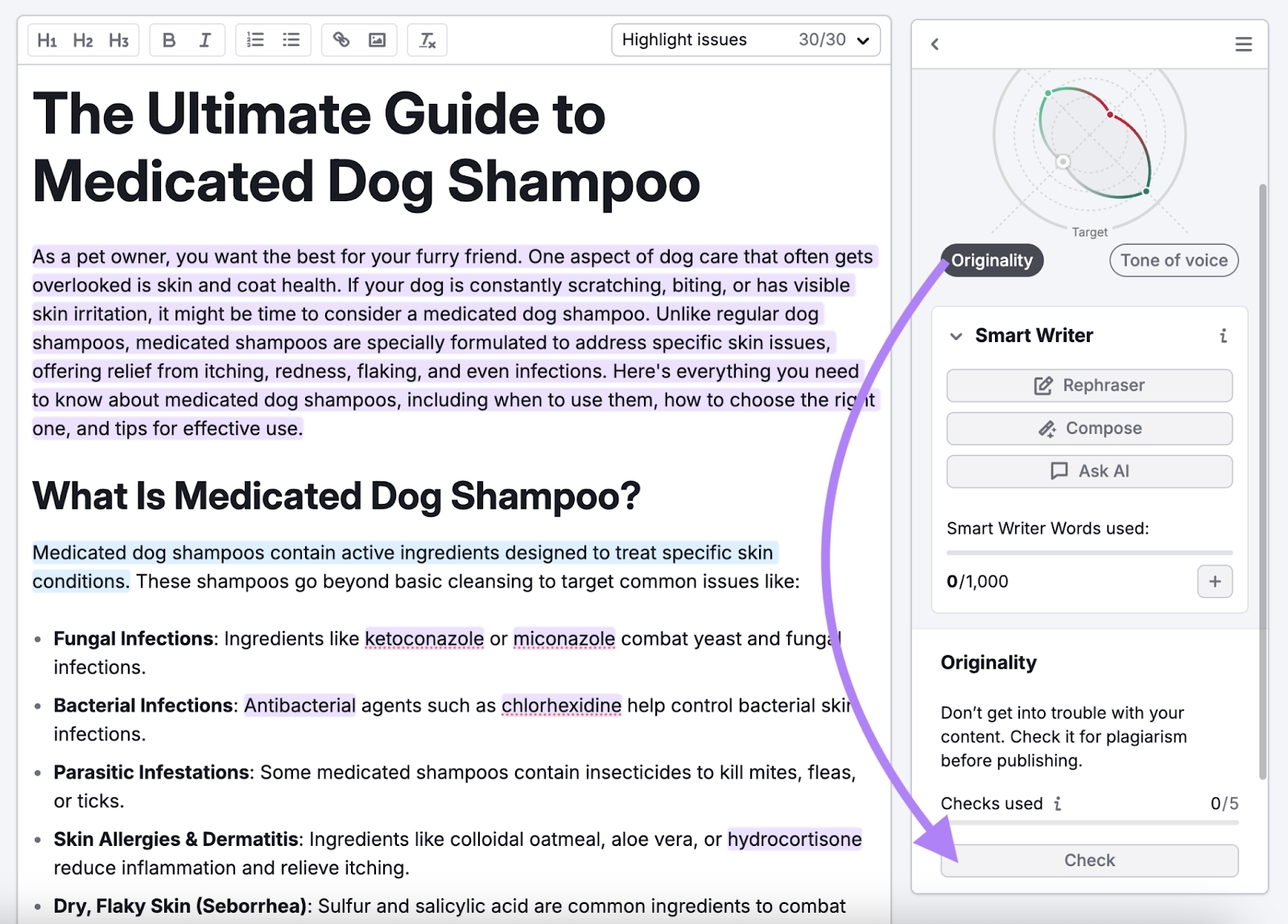Open the Highlight issues dropdown
This screenshot has height=924, width=1288.
(745, 40)
